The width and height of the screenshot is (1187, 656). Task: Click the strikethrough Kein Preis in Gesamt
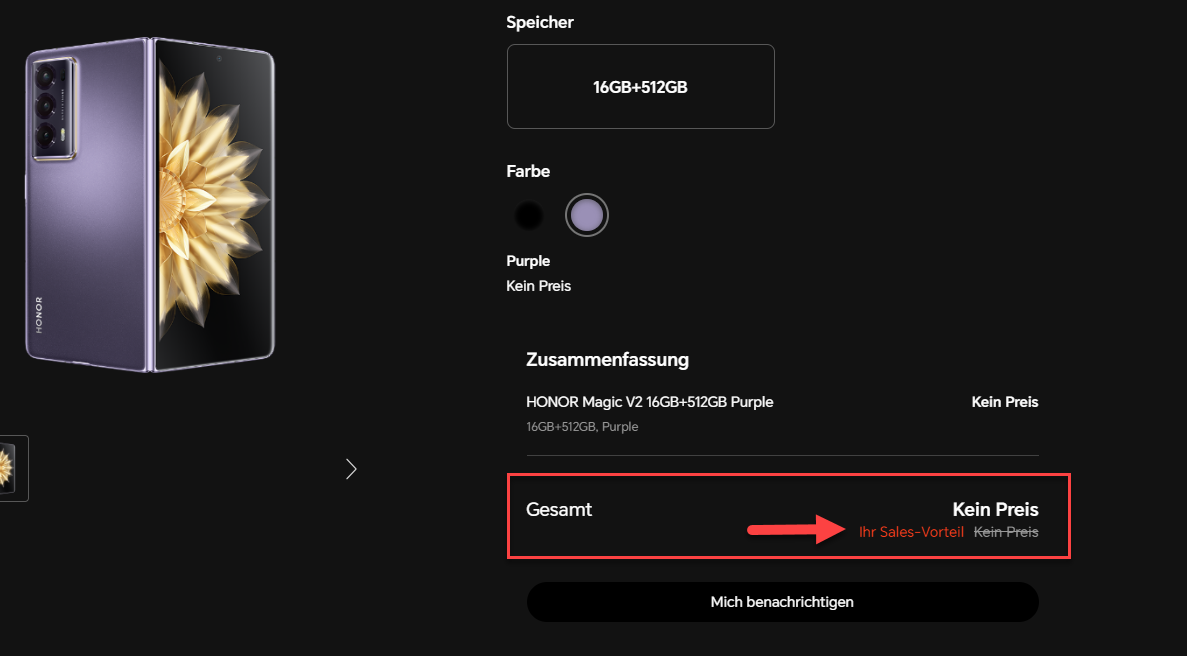[1006, 532]
